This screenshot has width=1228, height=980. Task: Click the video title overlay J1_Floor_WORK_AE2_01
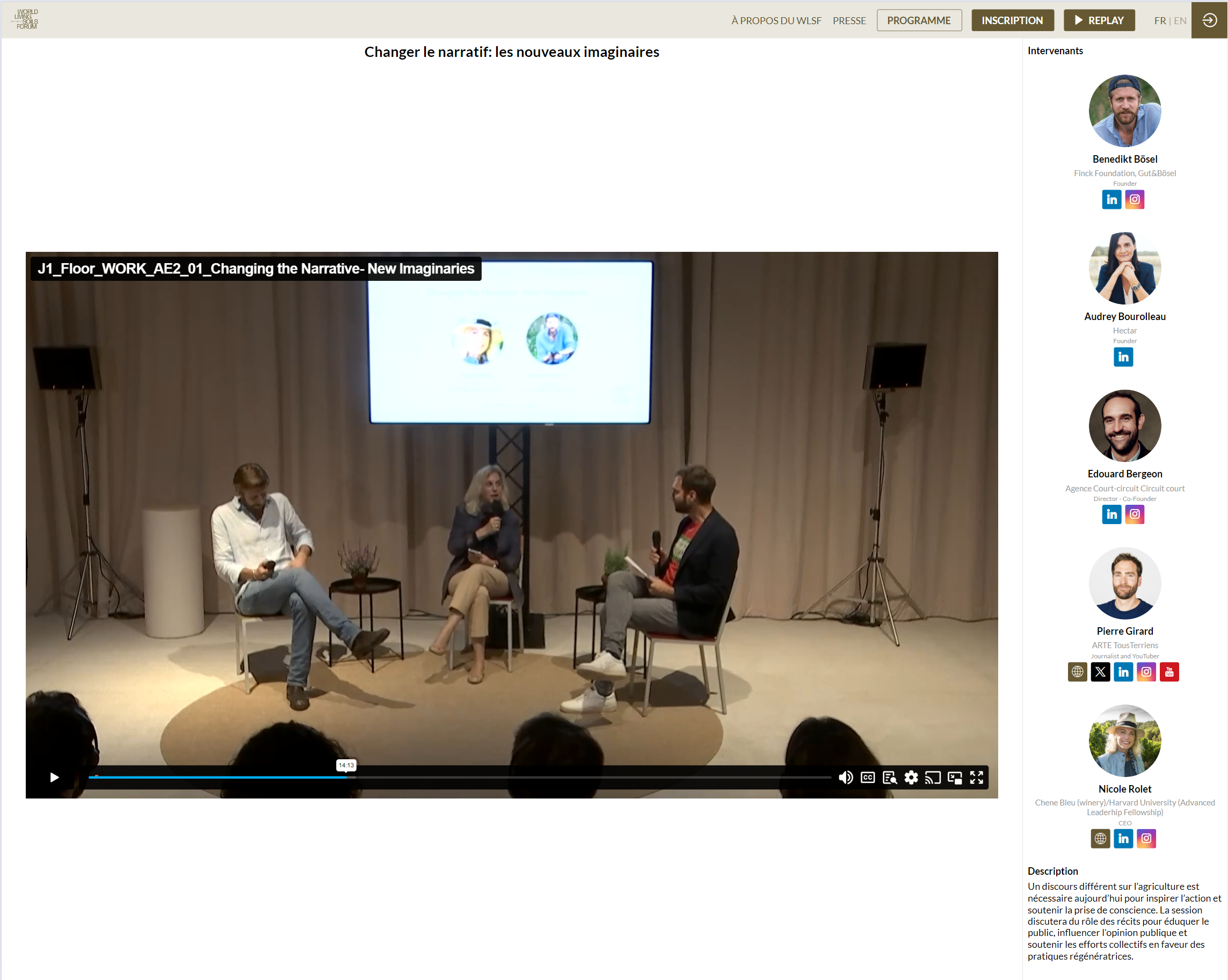(256, 268)
